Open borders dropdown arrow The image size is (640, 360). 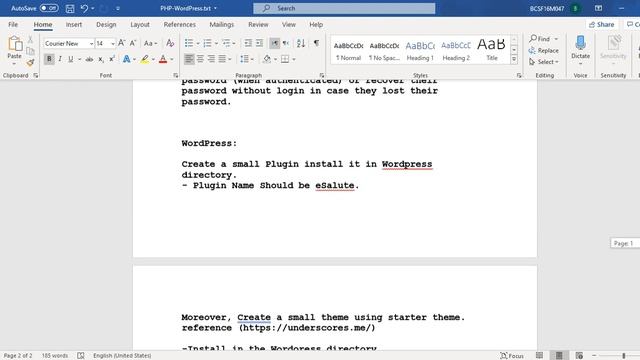click(x=294, y=60)
